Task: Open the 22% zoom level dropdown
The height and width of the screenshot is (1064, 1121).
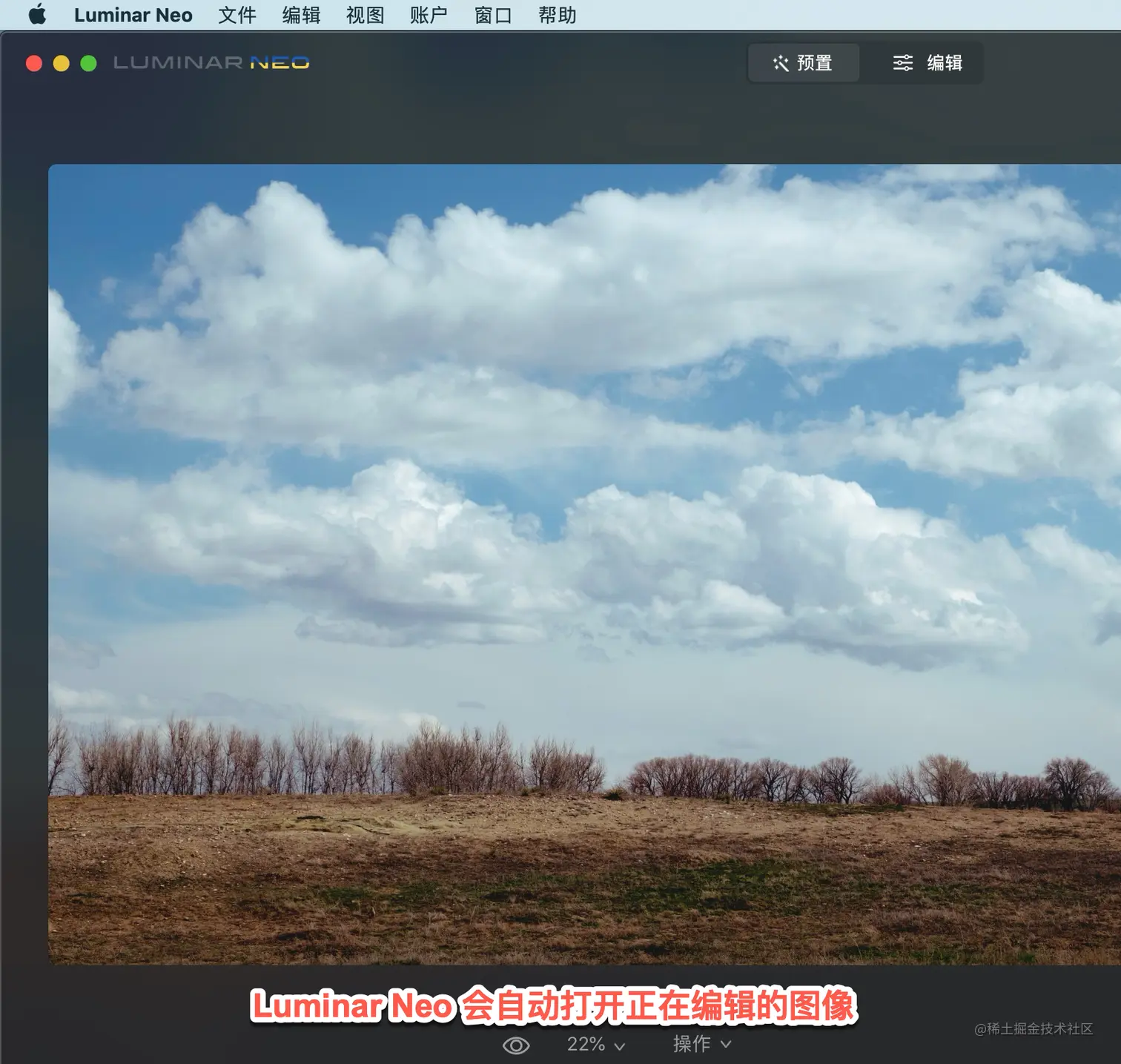Action: (x=596, y=1045)
